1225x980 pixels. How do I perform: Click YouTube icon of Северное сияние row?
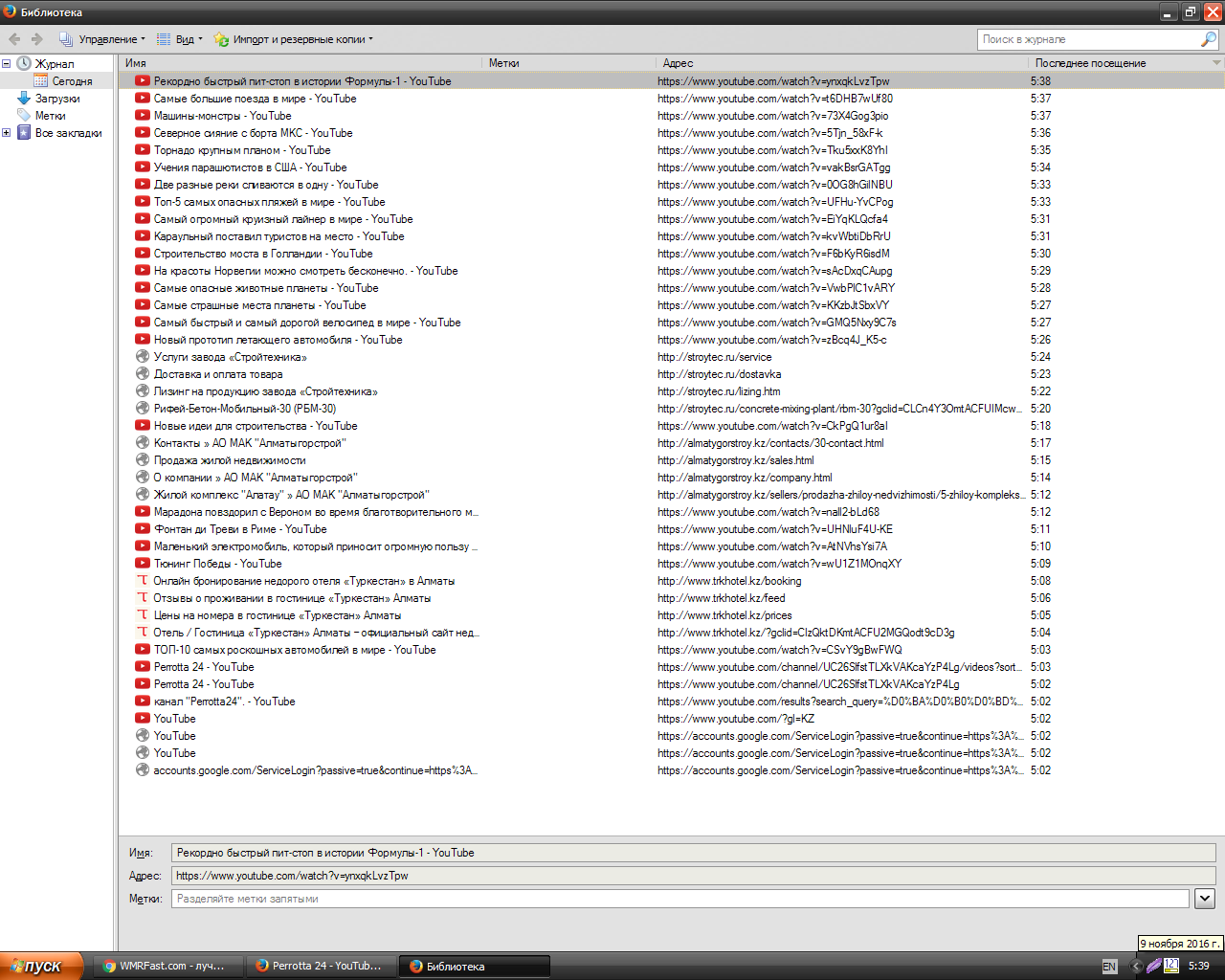pos(143,133)
